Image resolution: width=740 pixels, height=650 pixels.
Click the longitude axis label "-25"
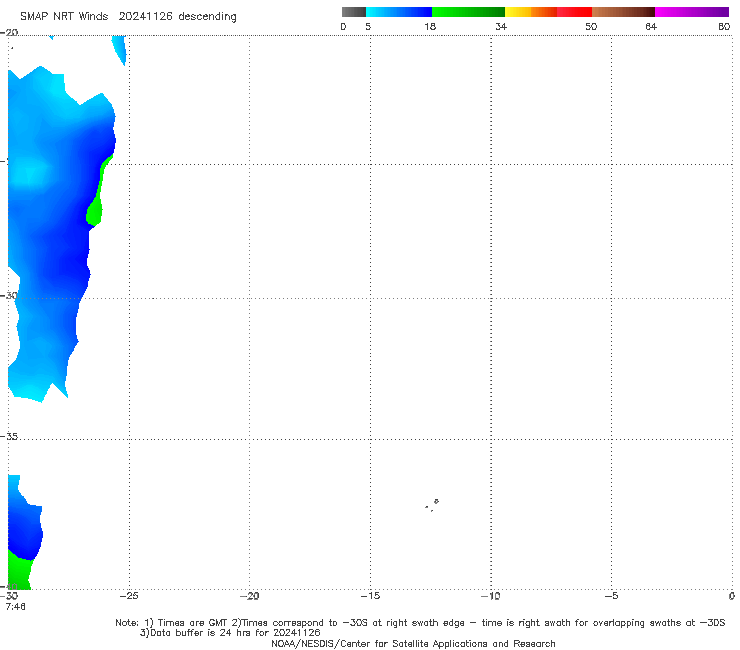(x=129, y=596)
